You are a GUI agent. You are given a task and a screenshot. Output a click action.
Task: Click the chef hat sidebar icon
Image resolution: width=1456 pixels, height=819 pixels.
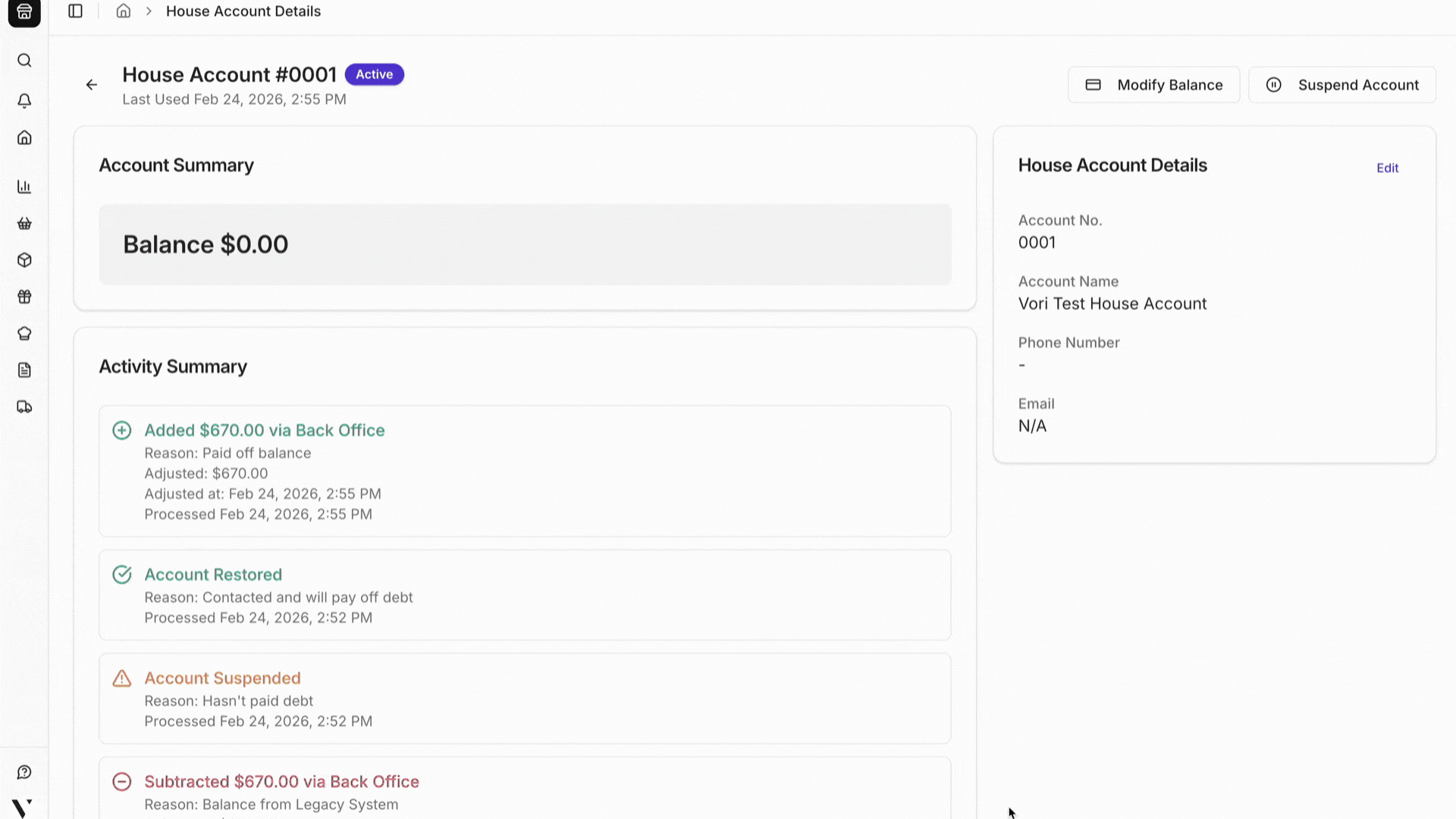tap(24, 334)
